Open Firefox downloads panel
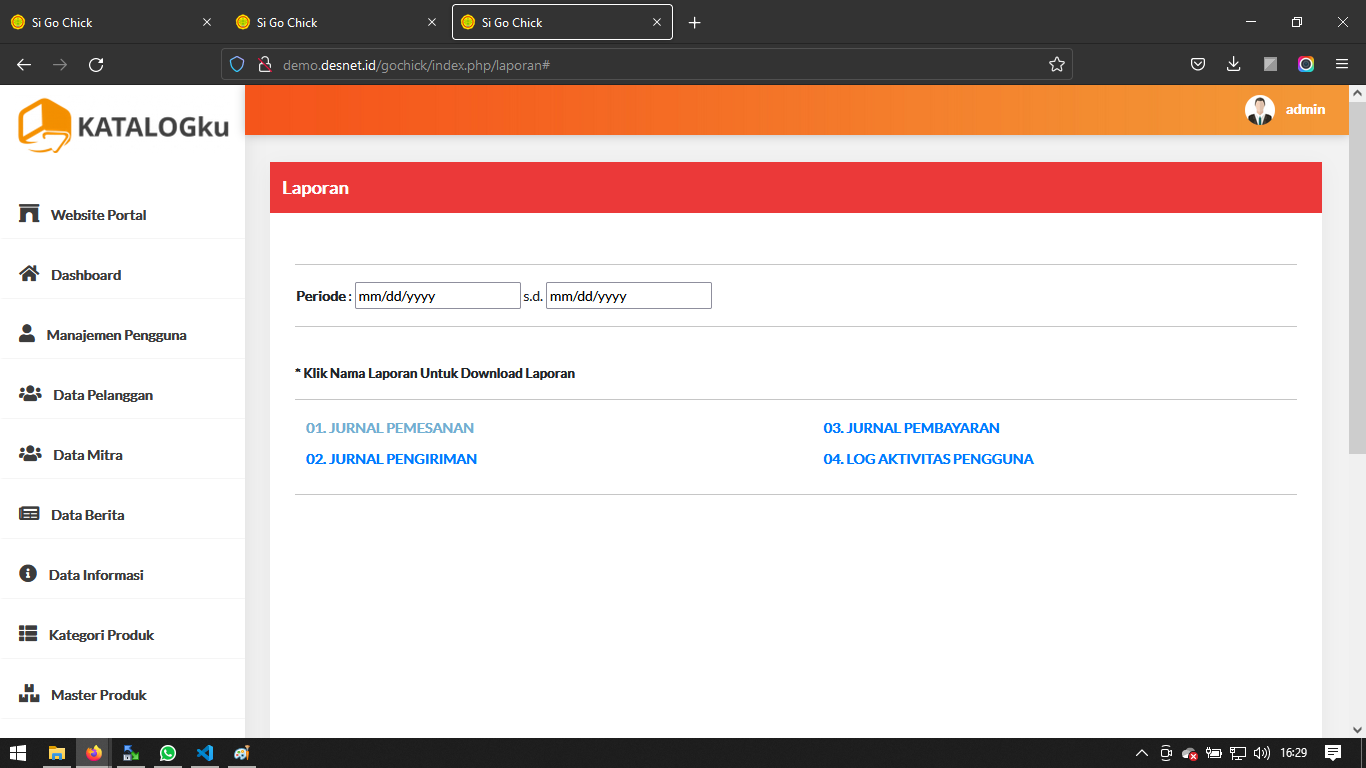The height and width of the screenshot is (768, 1366). click(1233, 65)
